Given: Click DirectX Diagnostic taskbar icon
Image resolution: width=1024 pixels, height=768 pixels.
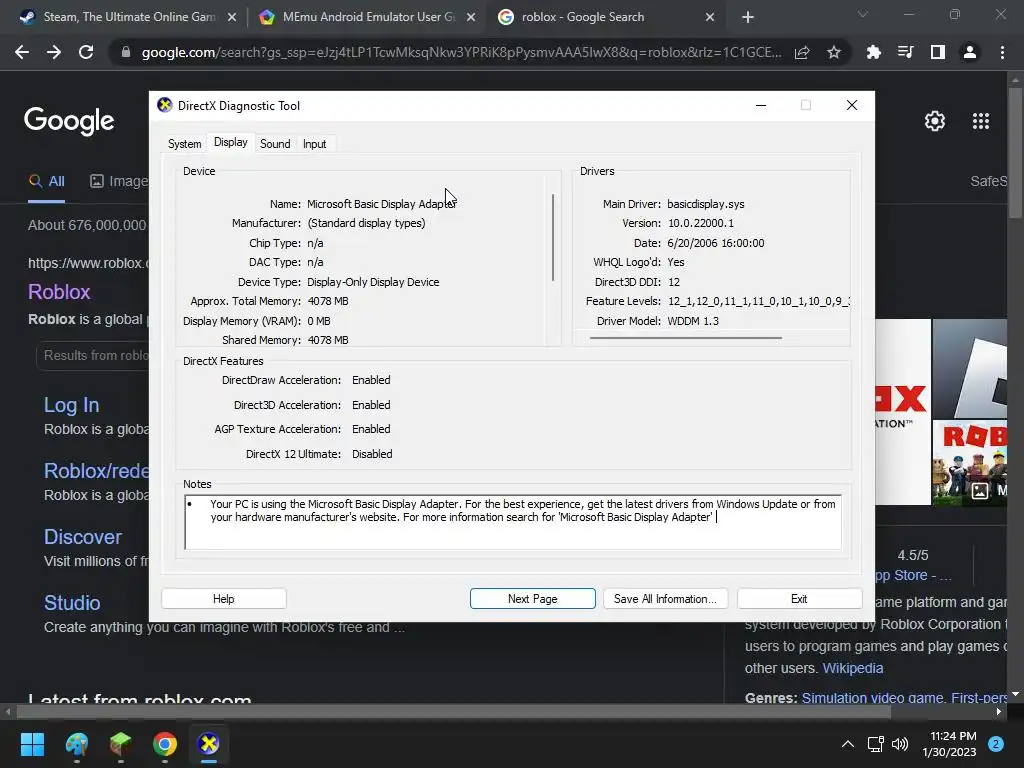Looking at the screenshot, I should pos(208,744).
